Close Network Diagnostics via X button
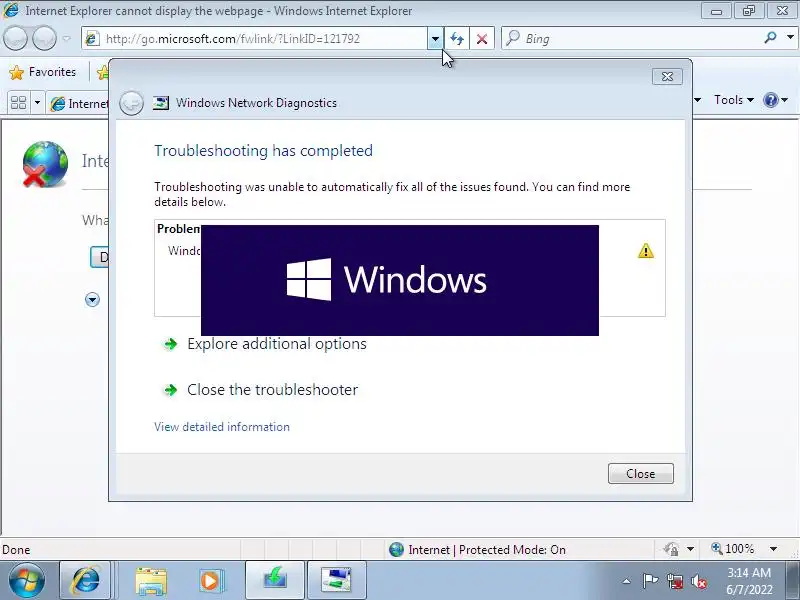The width and height of the screenshot is (800, 600). (x=667, y=77)
